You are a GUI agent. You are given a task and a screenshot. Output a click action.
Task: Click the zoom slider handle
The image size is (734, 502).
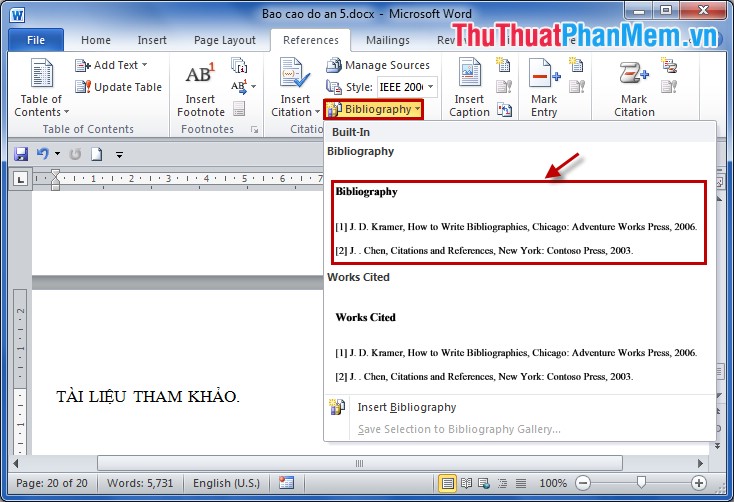point(641,482)
